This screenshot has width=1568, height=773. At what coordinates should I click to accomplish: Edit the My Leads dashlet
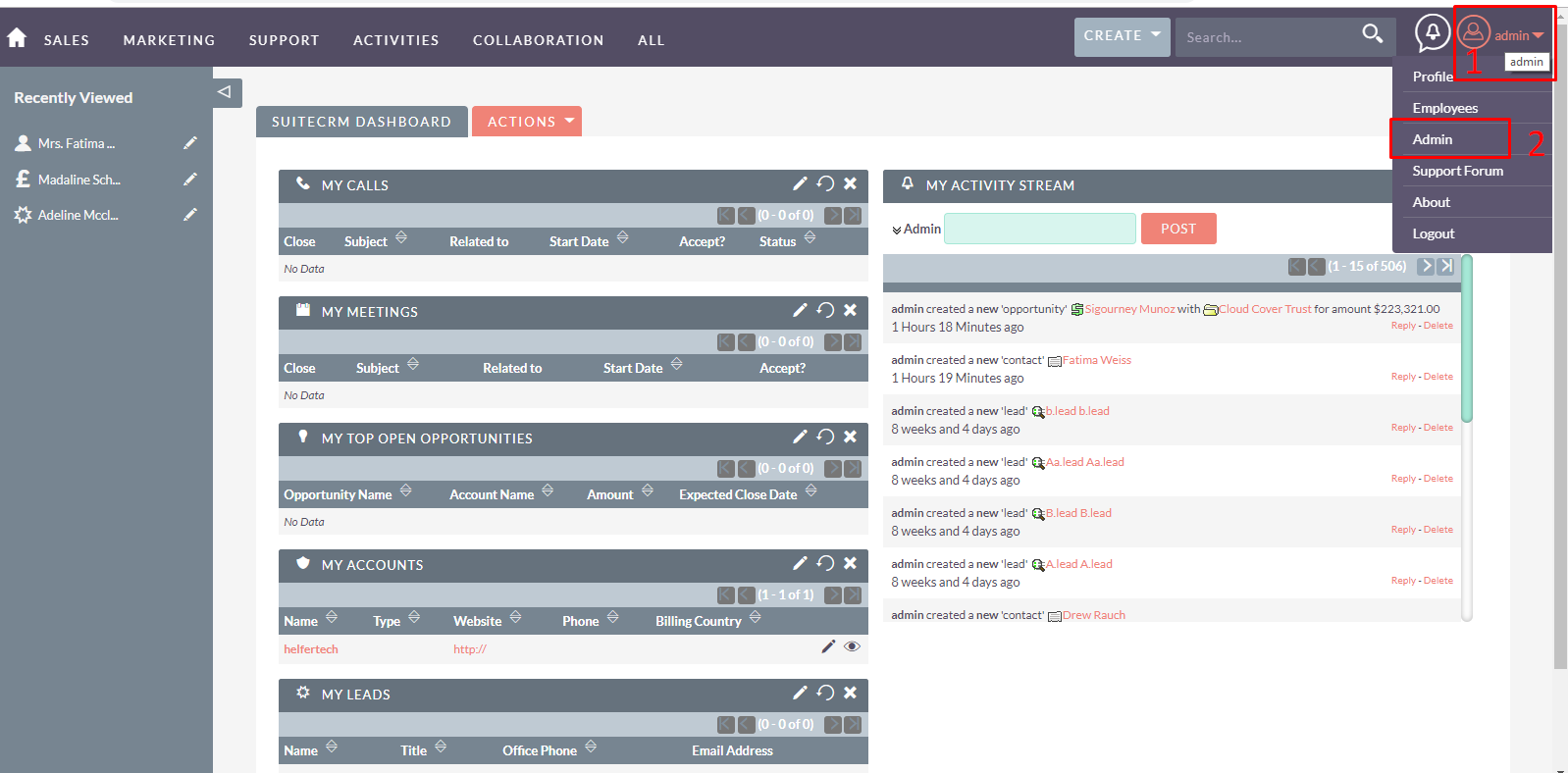coord(801,693)
